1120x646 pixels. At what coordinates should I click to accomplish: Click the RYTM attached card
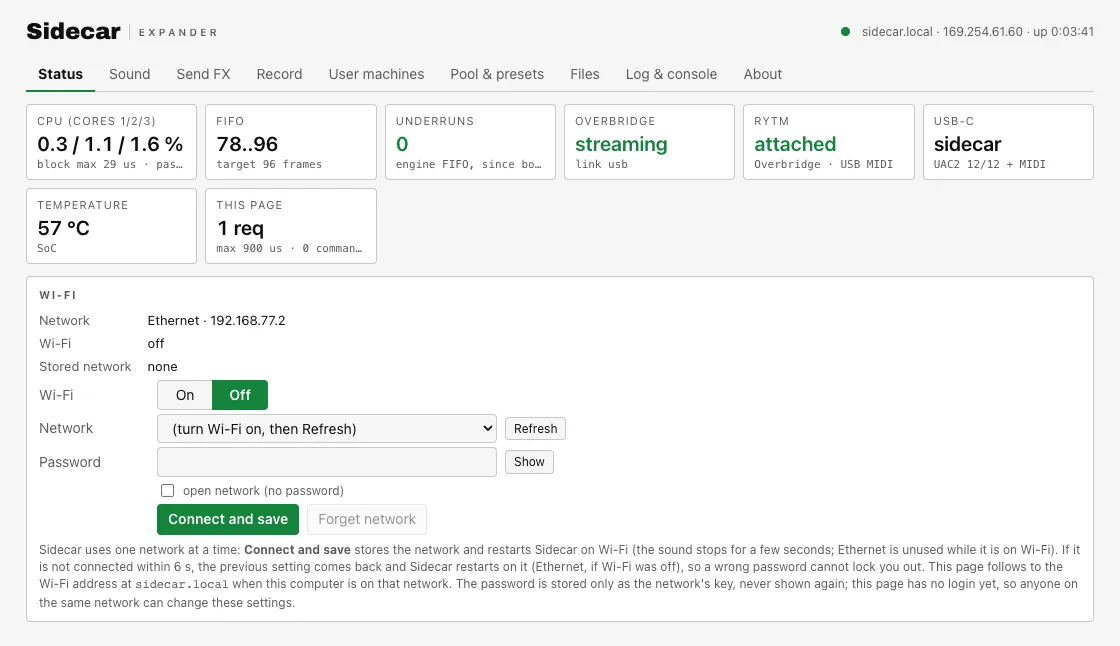pyautogui.click(x=829, y=142)
